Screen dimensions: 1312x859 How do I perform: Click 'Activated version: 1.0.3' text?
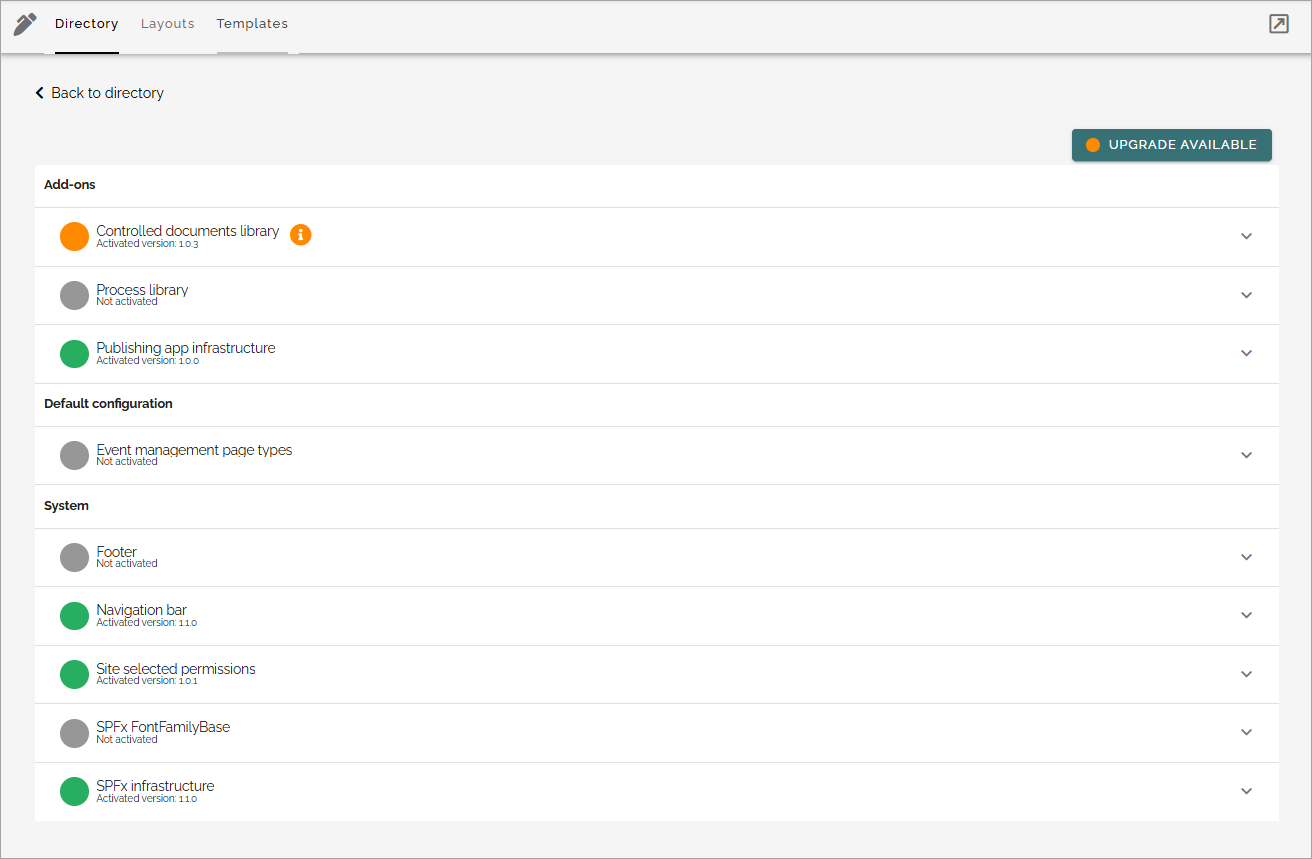[147, 244]
